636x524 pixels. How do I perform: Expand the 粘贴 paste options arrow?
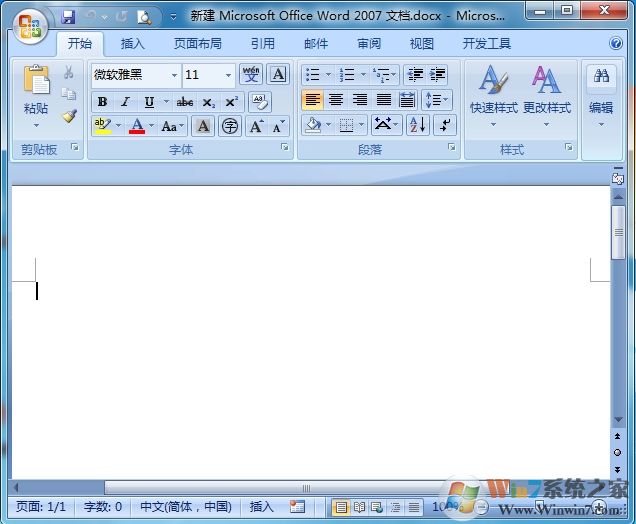(x=36, y=125)
